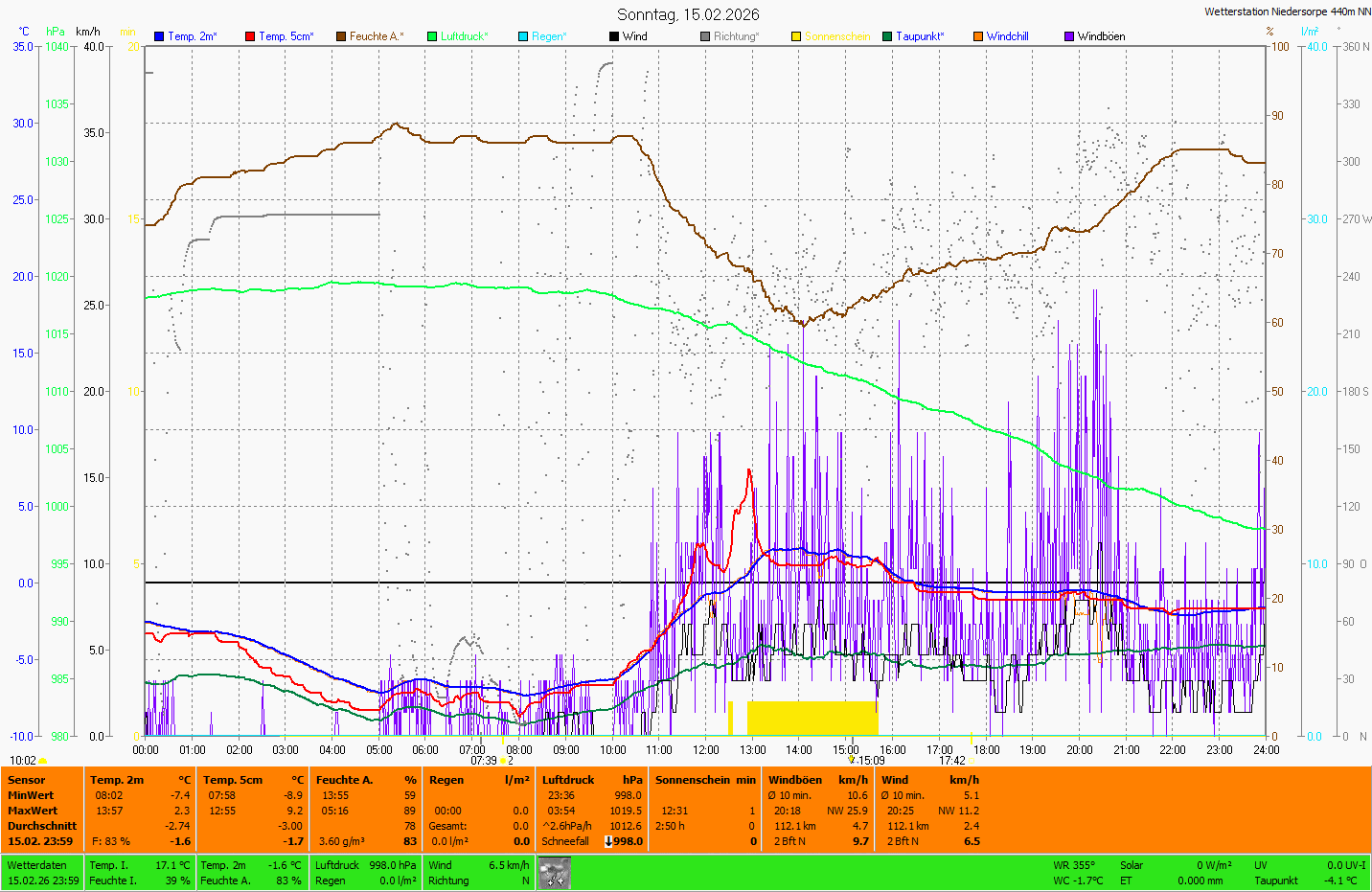Image resolution: width=1372 pixels, height=892 pixels.
Task: Select the Taupunkt legend label
Action: pyautogui.click(x=919, y=36)
